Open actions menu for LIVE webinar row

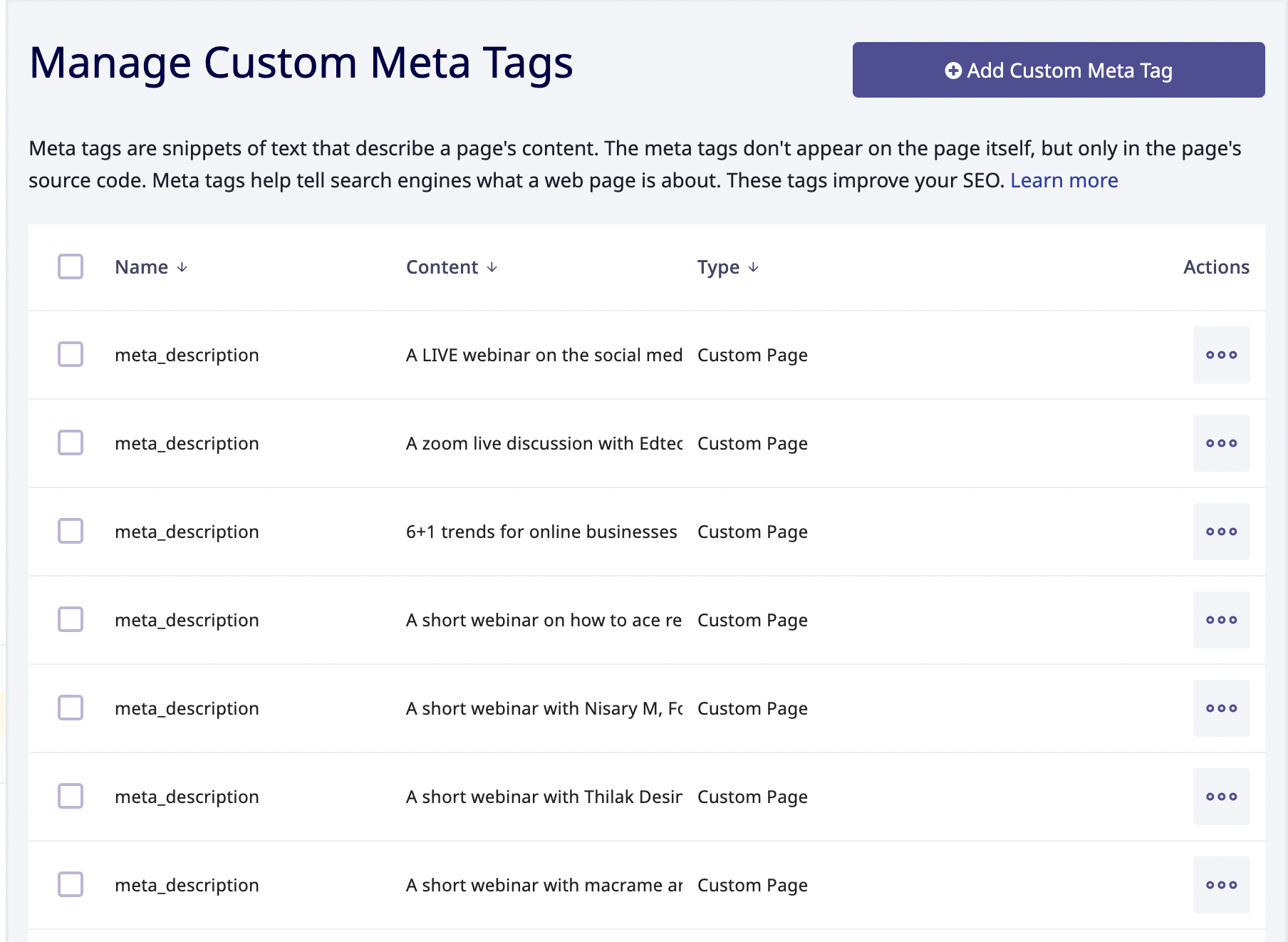(1221, 355)
